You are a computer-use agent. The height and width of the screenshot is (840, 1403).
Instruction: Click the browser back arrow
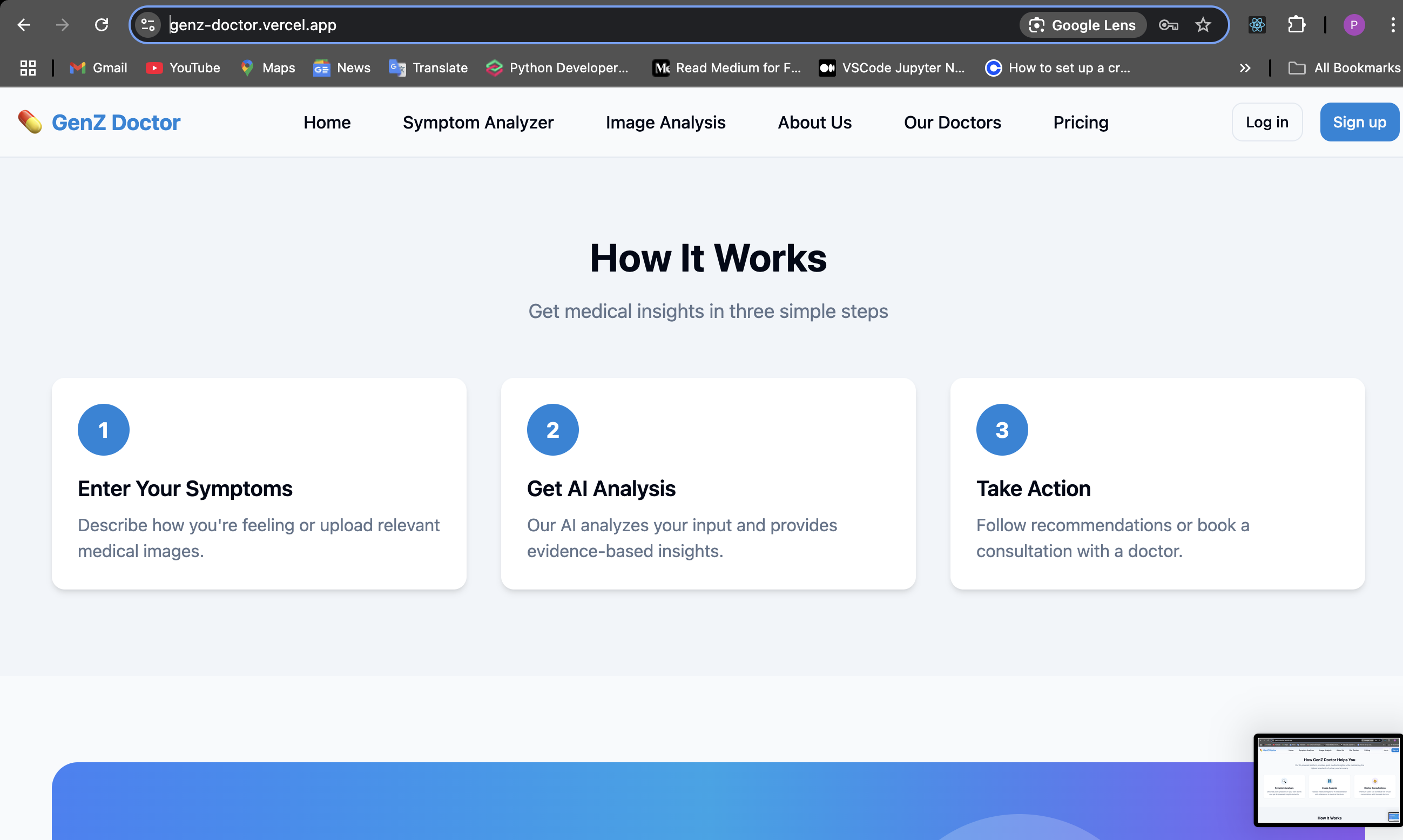(x=23, y=25)
